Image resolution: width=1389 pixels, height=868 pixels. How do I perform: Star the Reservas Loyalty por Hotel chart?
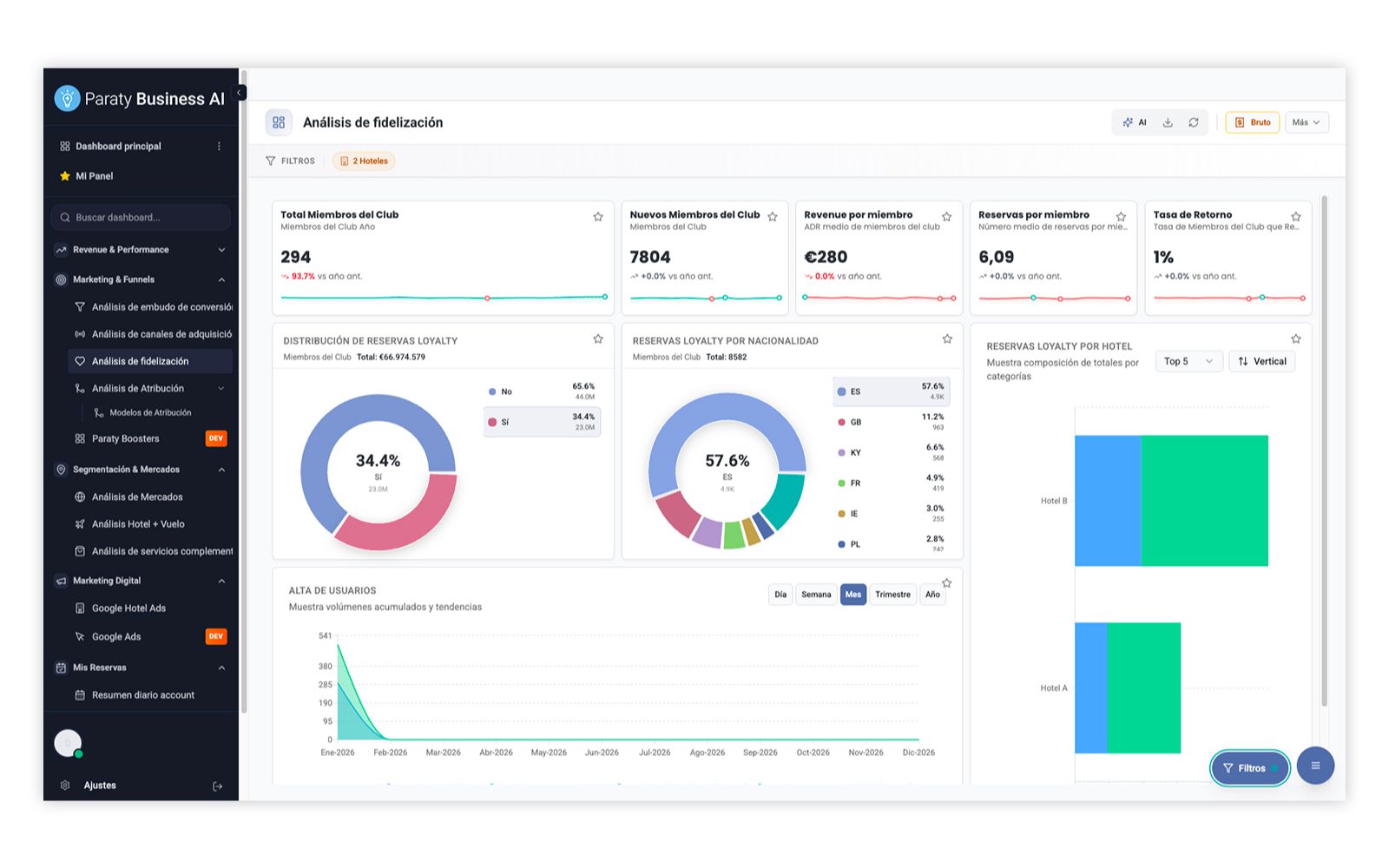coord(1296,339)
